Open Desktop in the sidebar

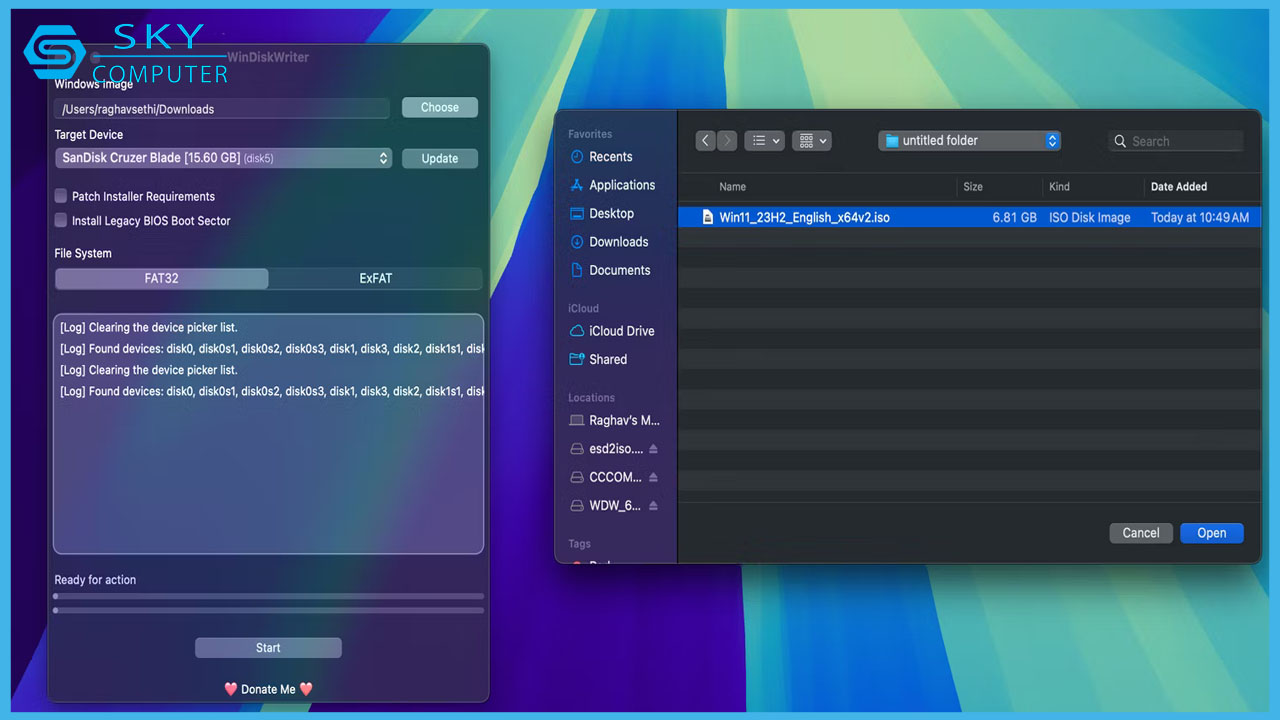pos(612,213)
